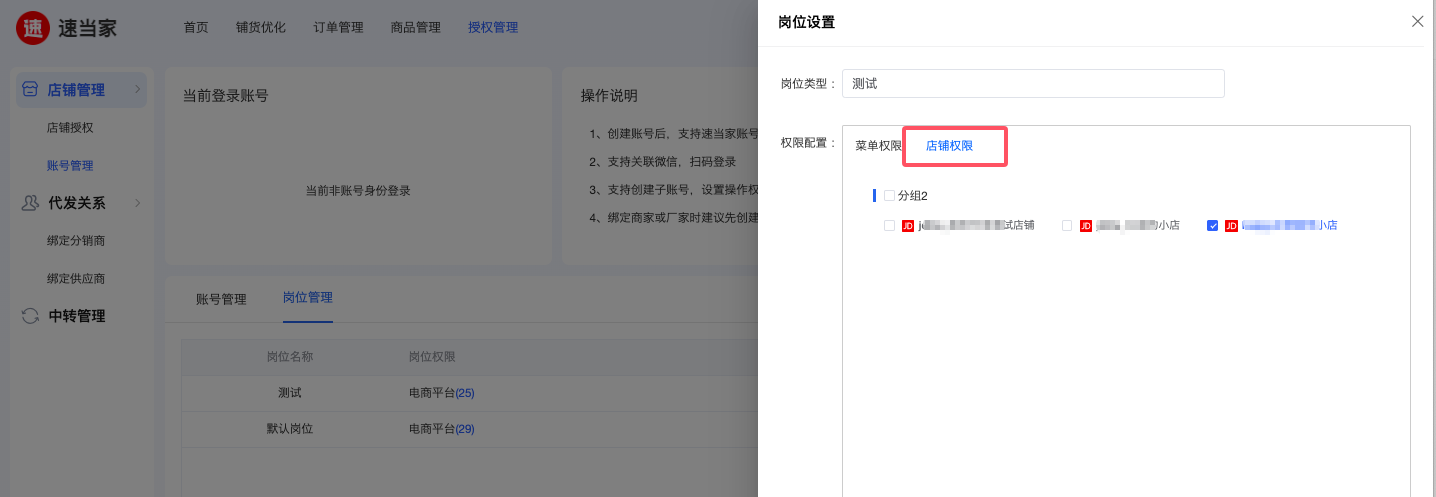Image resolution: width=1436 pixels, height=497 pixels.
Task: Close the 岗位设置 drawer with X
Action: (1417, 22)
